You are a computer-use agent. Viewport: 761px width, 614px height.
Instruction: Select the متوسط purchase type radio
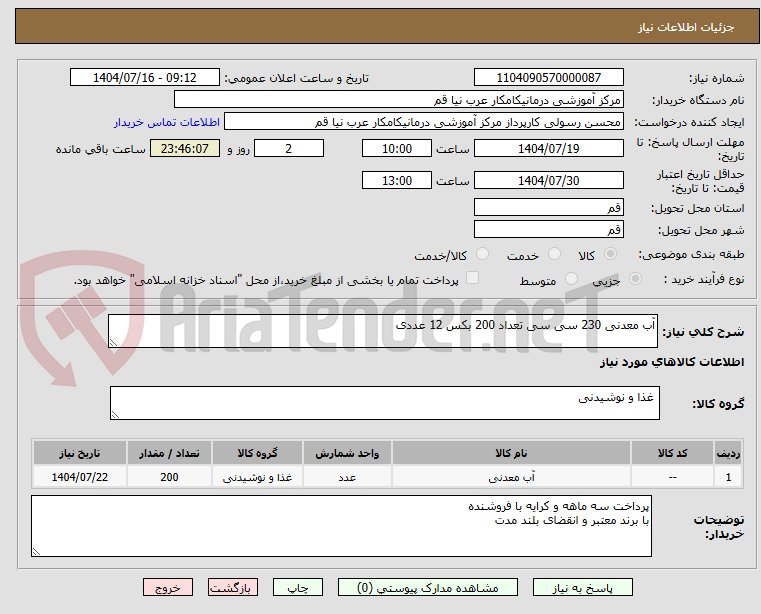tap(572, 279)
